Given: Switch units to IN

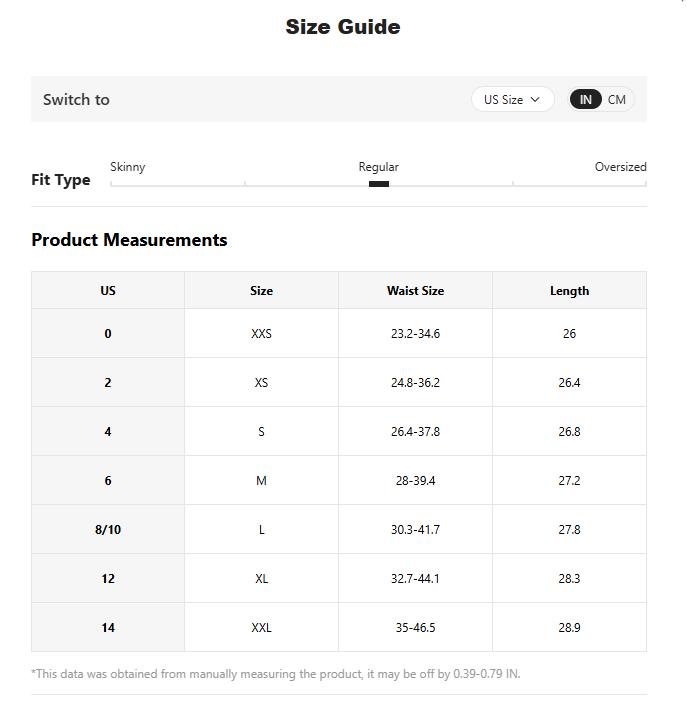Looking at the screenshot, I should 586,100.
